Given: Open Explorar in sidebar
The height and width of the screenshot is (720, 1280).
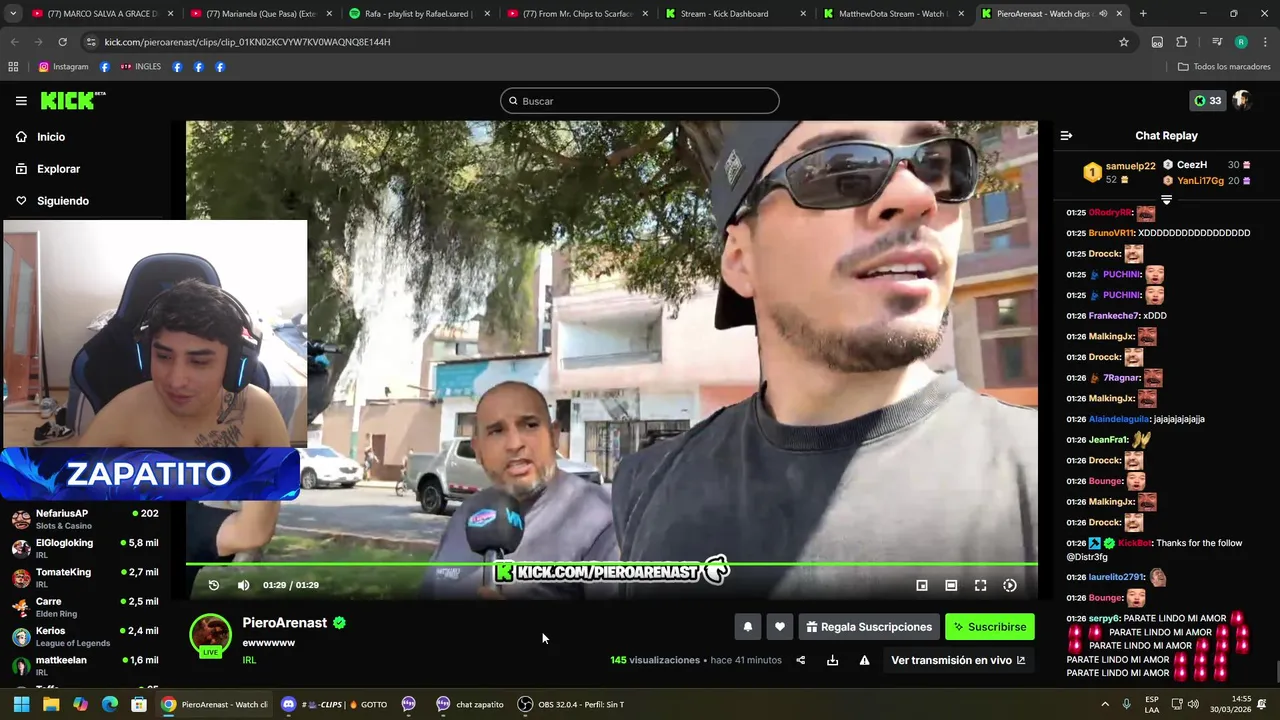Looking at the screenshot, I should point(58,169).
